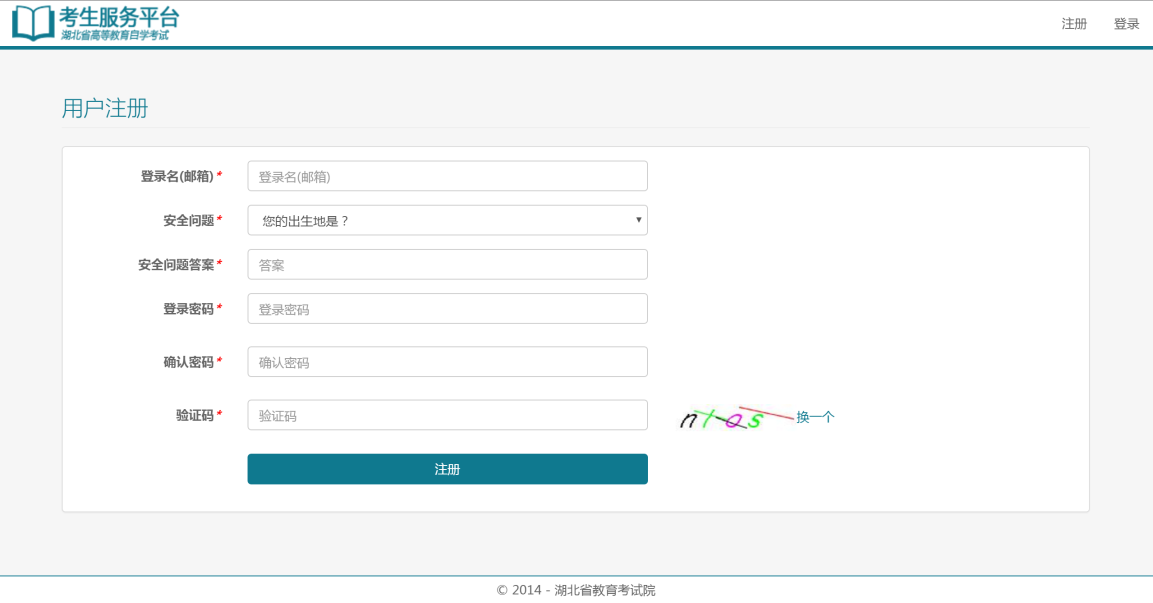This screenshot has width=1153, height=603.
Task: Focus the 确认密码 confirmation field
Action: 447,362
